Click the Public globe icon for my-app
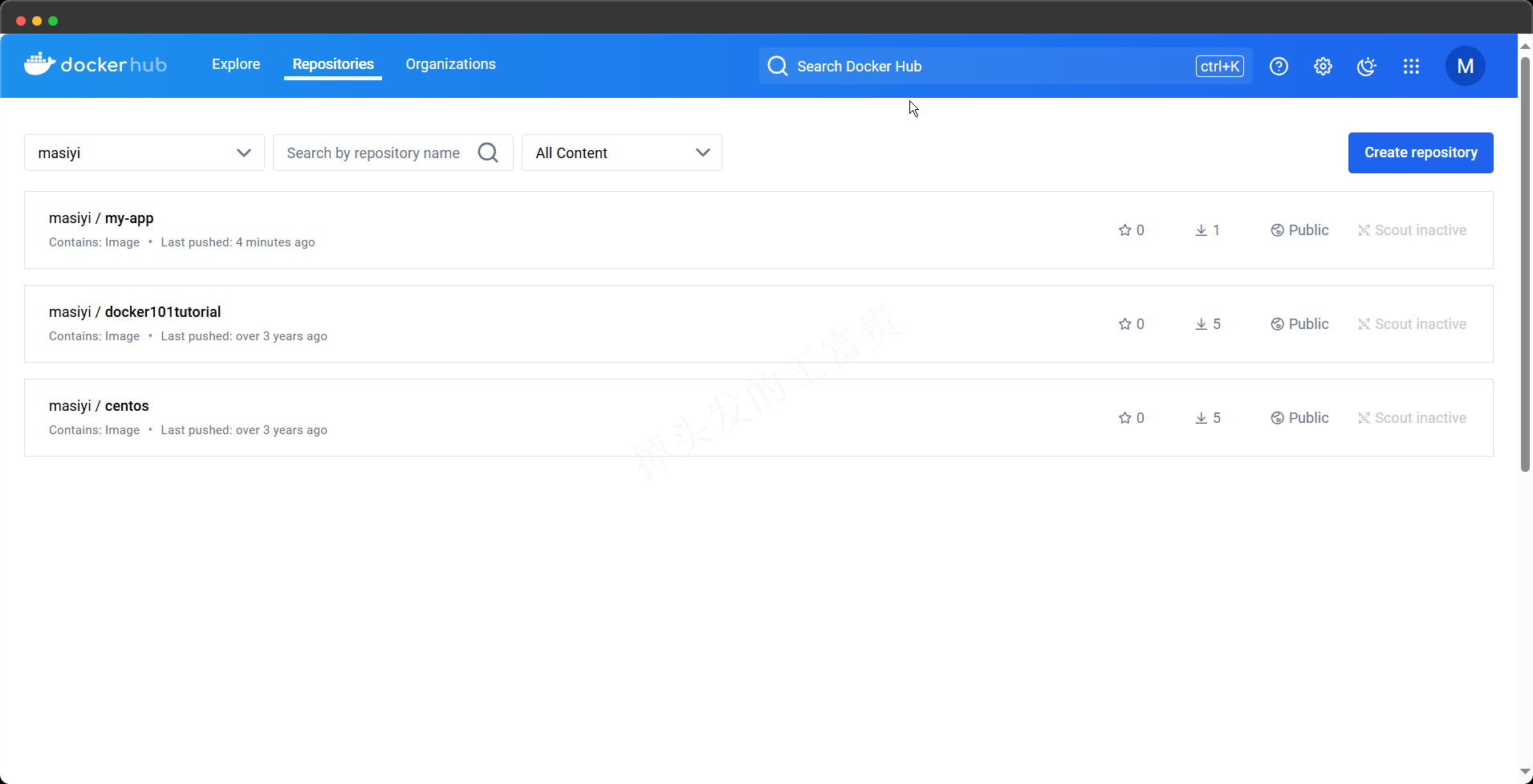Image resolution: width=1533 pixels, height=784 pixels. click(x=1277, y=230)
